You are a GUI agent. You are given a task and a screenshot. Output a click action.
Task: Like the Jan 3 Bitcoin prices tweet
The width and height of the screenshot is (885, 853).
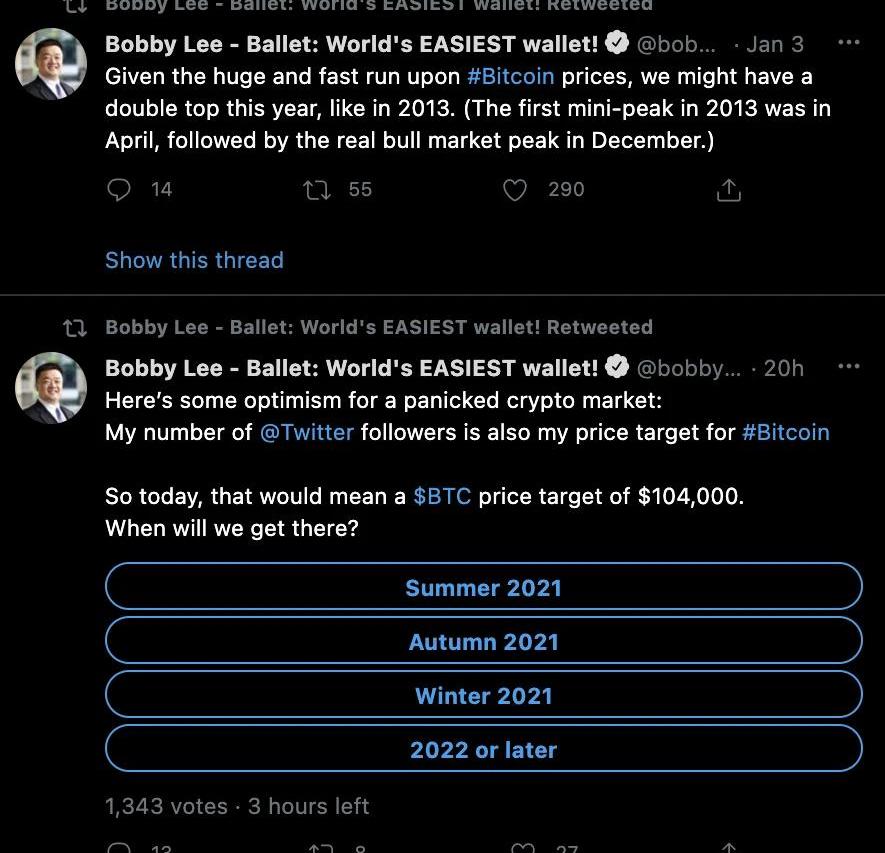click(515, 190)
